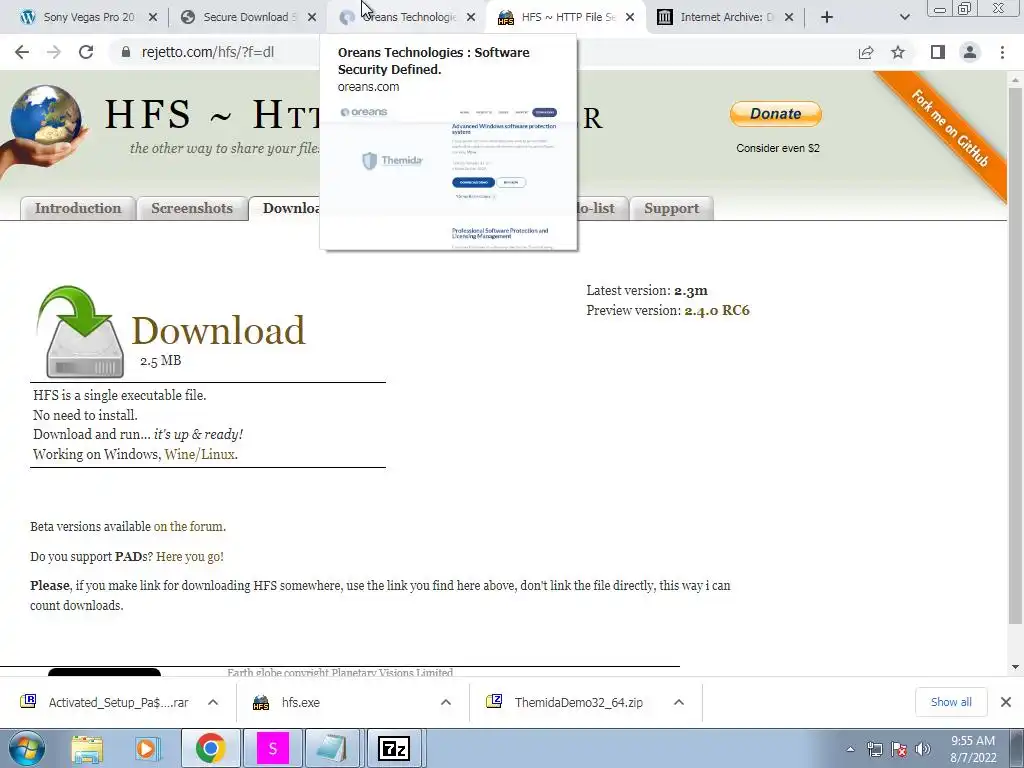Open the media player taskbar icon

tap(148, 749)
